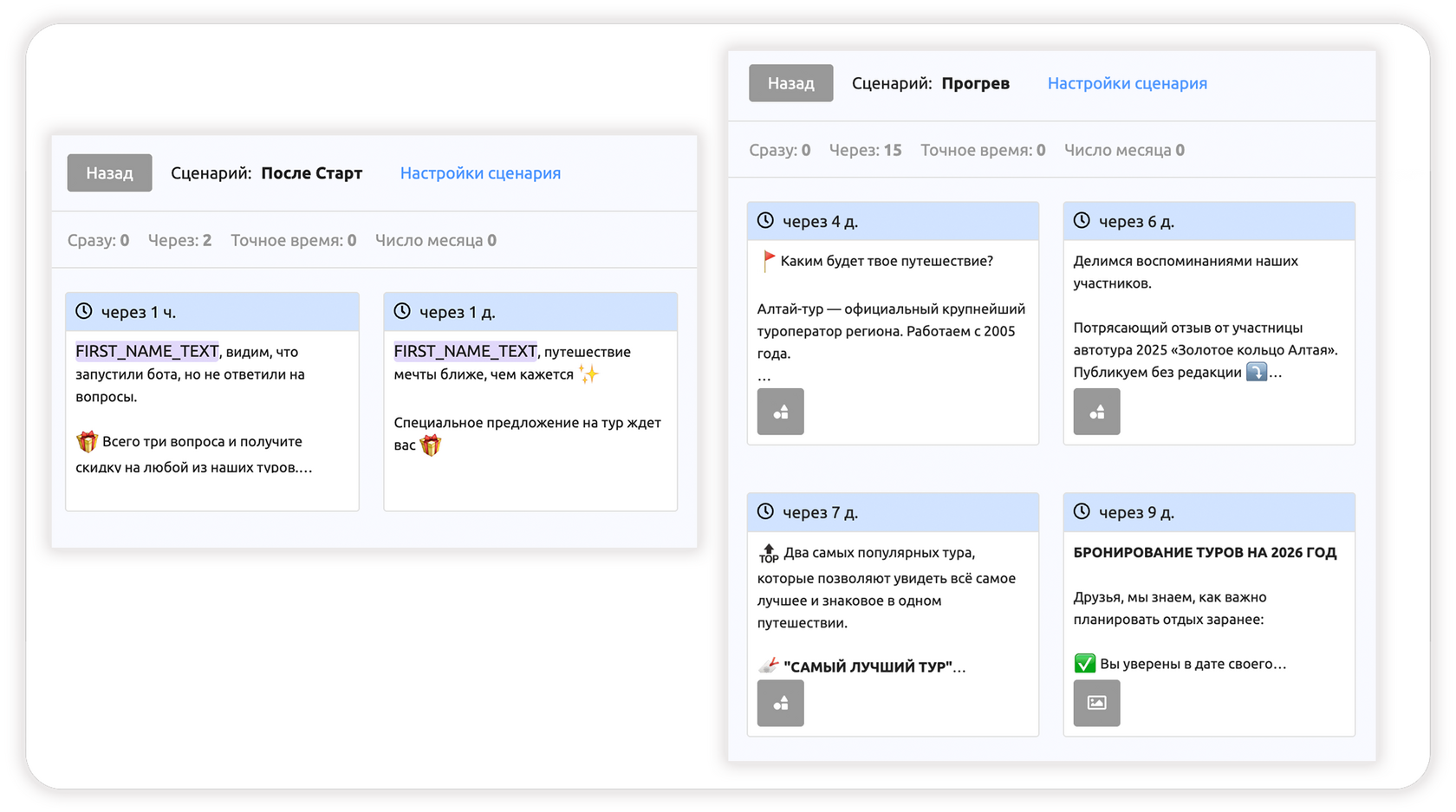Toggle 'Сразу: 0' filter in Прогрев scenario
The image size is (1456, 812).
[779, 149]
